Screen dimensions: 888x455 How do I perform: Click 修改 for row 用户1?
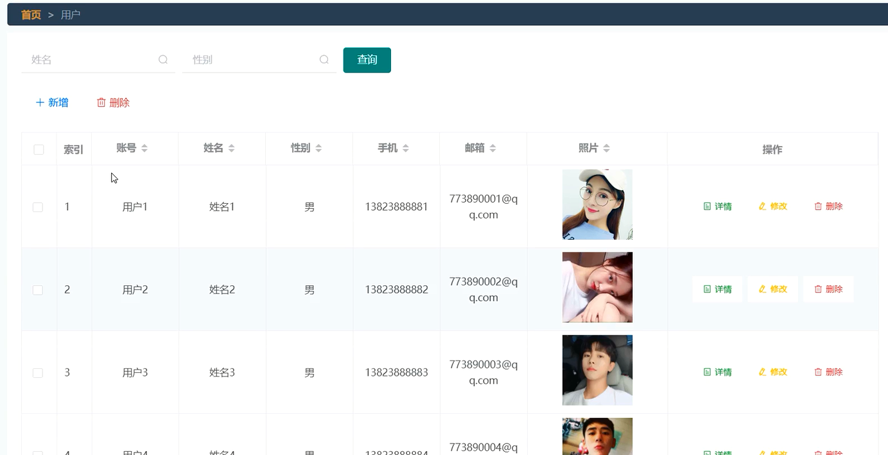coord(773,206)
